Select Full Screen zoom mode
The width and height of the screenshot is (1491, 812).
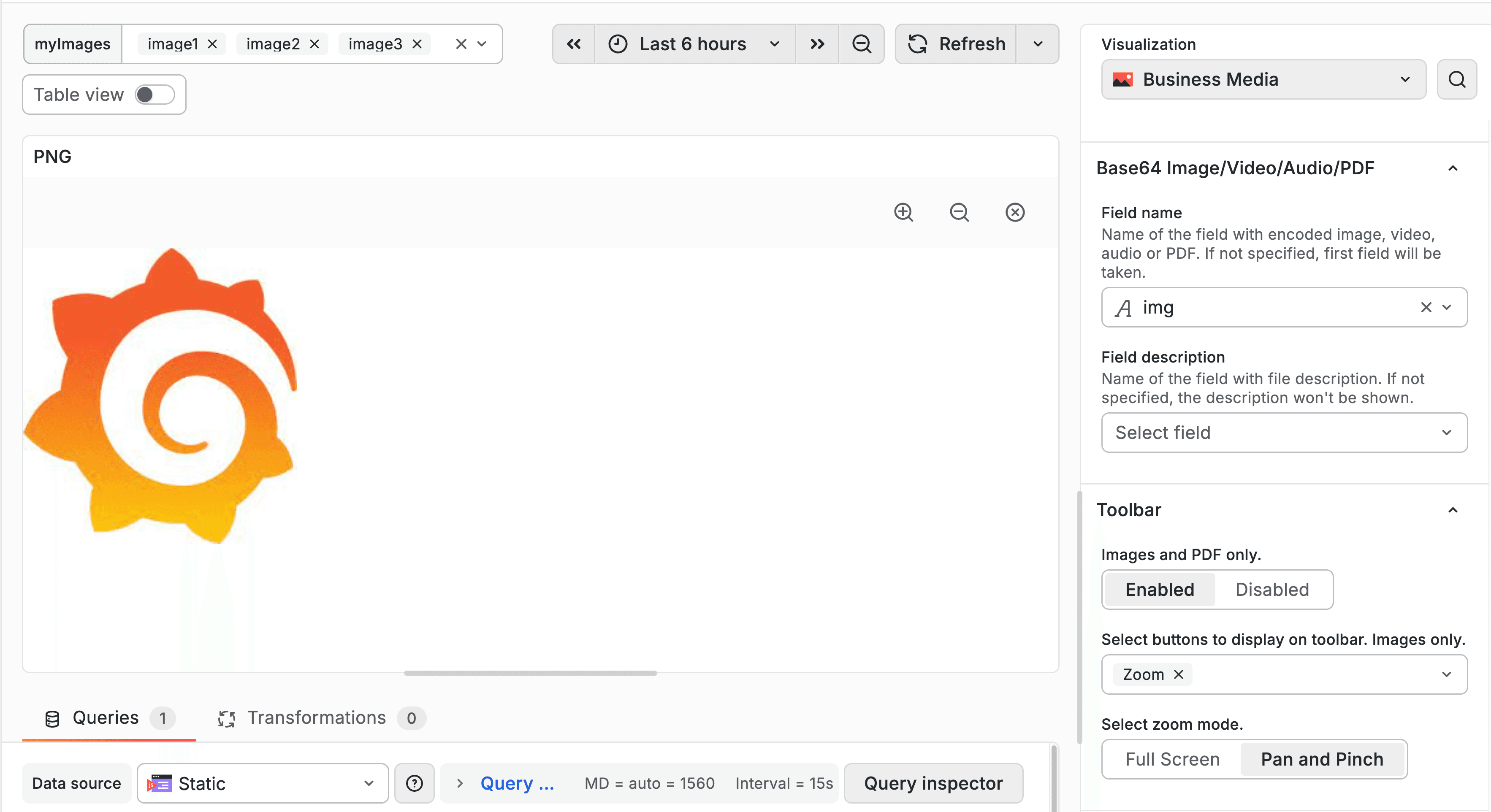pyautogui.click(x=1172, y=759)
